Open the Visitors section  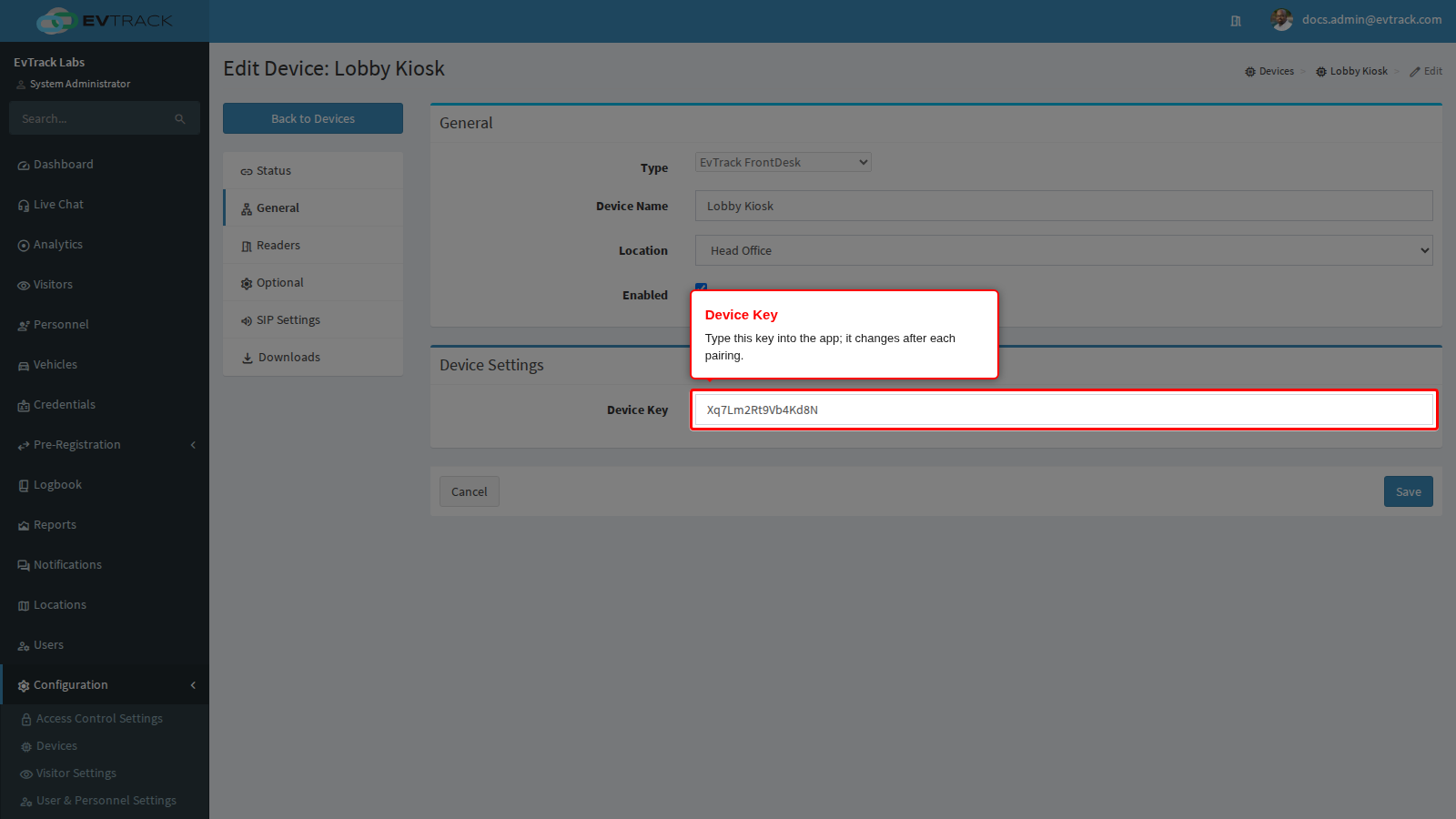(105, 285)
